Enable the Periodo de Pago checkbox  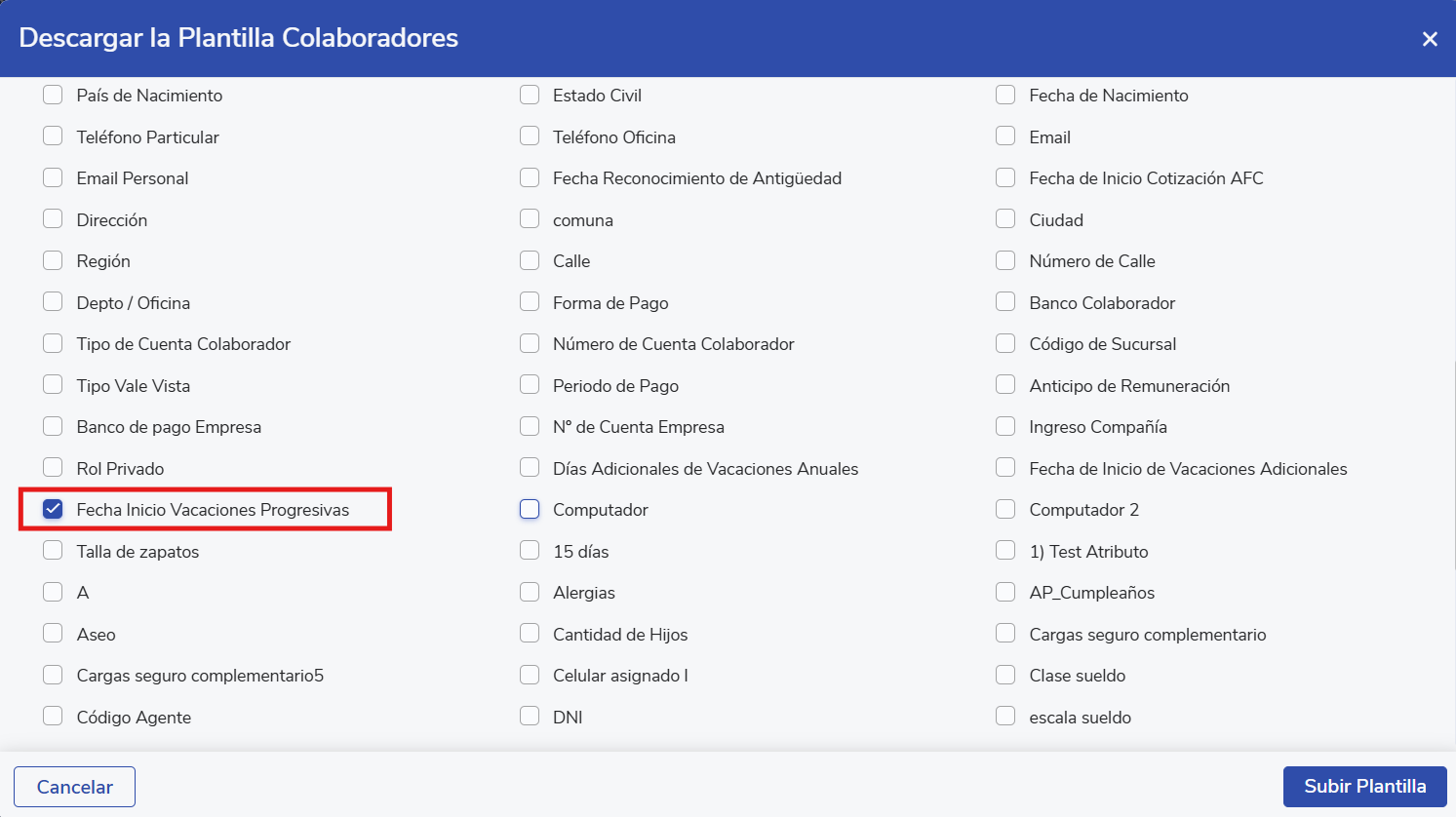point(530,385)
